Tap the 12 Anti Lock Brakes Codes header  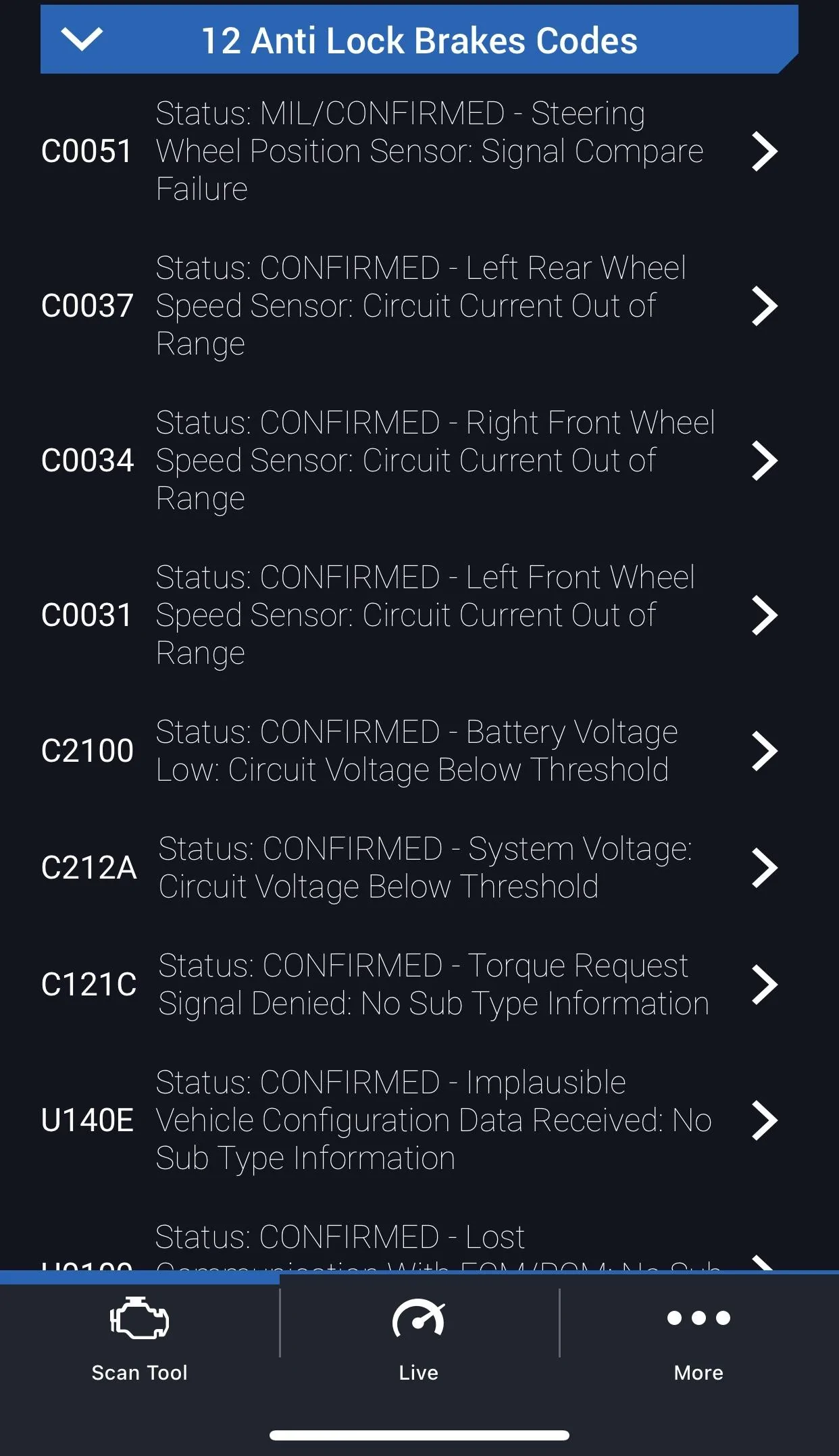click(x=419, y=41)
